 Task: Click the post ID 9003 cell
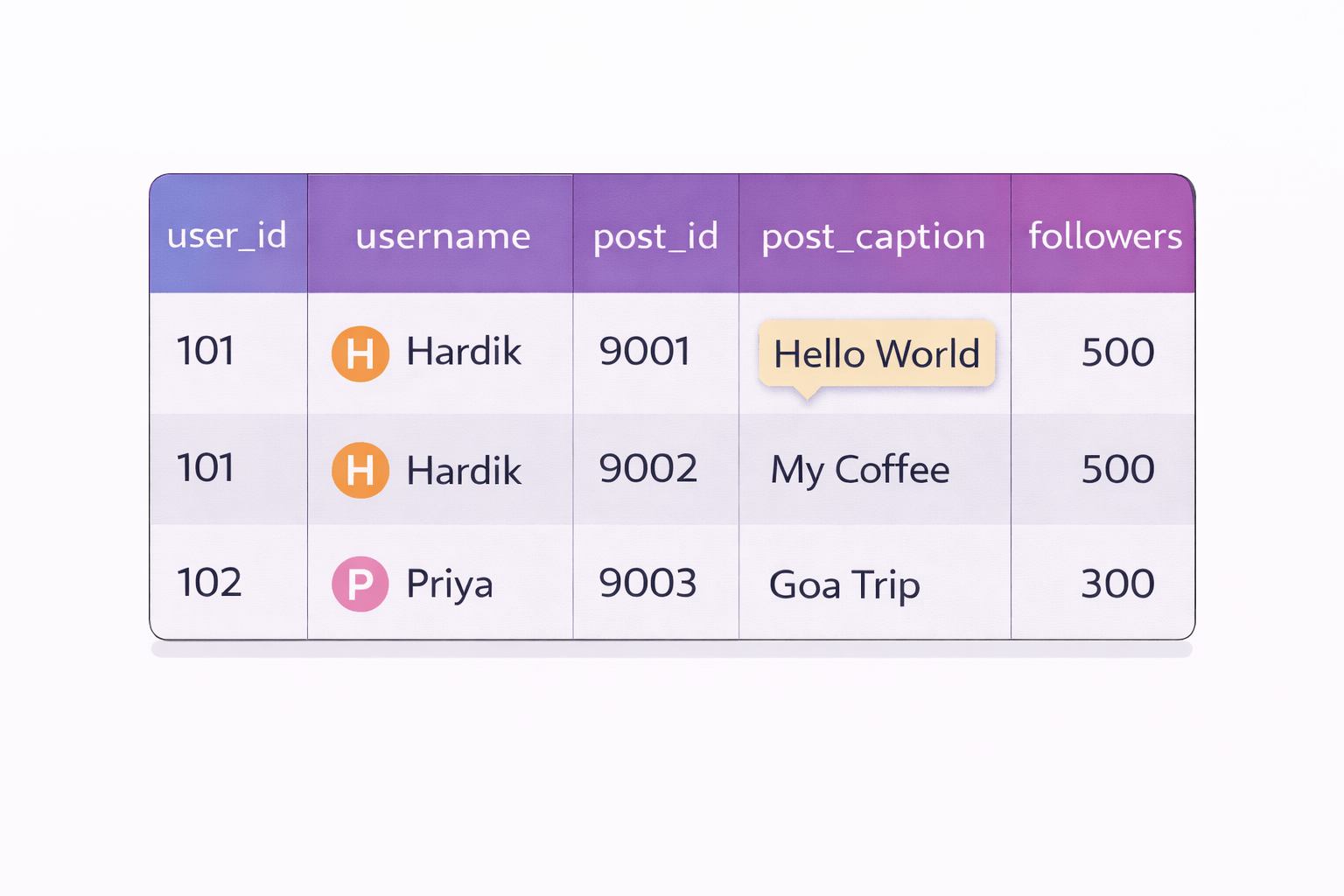click(x=647, y=584)
